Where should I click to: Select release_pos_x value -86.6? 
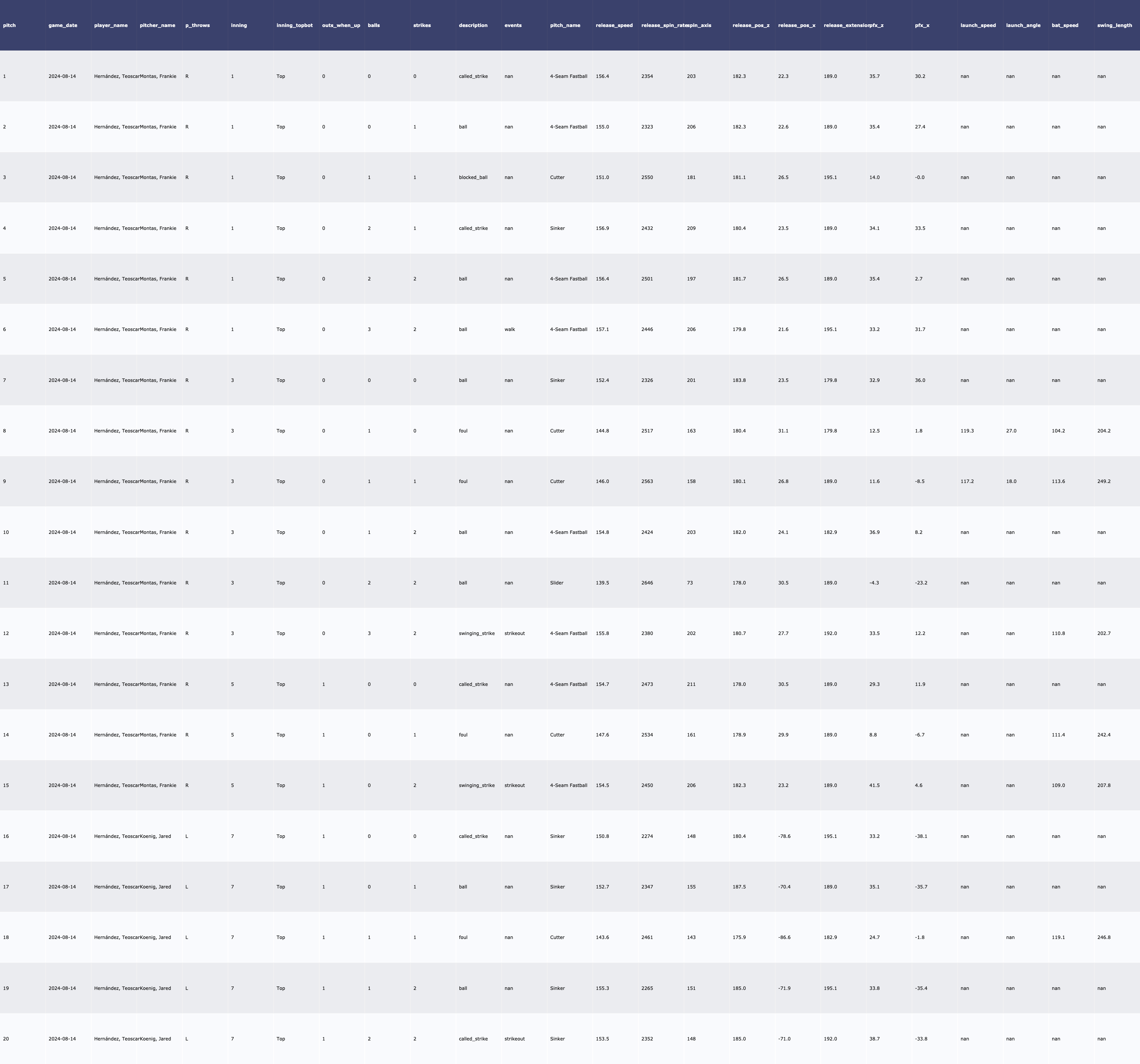(784, 937)
